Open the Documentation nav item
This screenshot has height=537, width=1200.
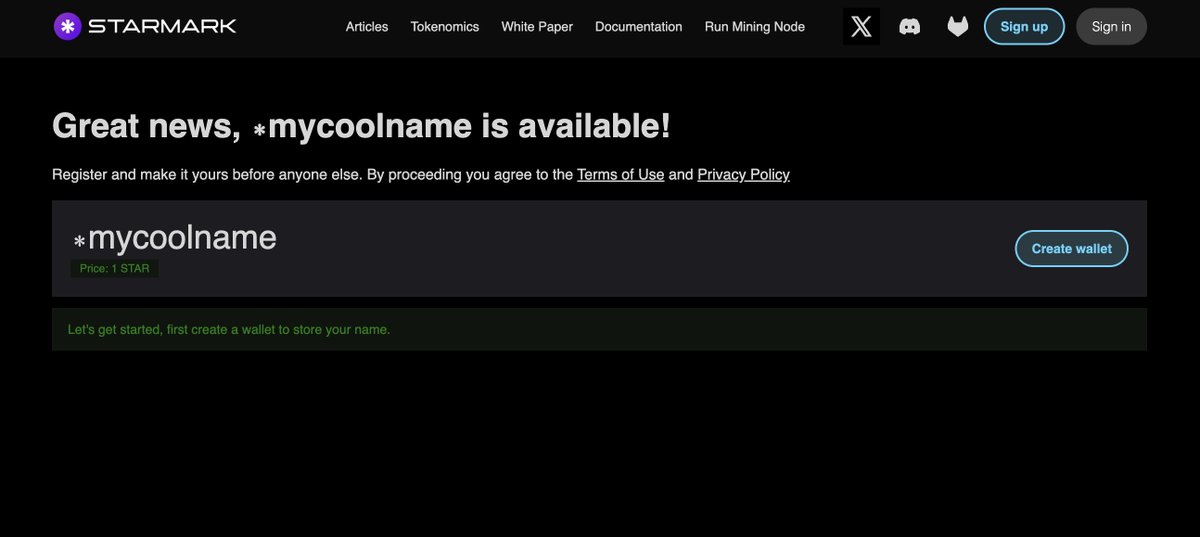coord(639,27)
